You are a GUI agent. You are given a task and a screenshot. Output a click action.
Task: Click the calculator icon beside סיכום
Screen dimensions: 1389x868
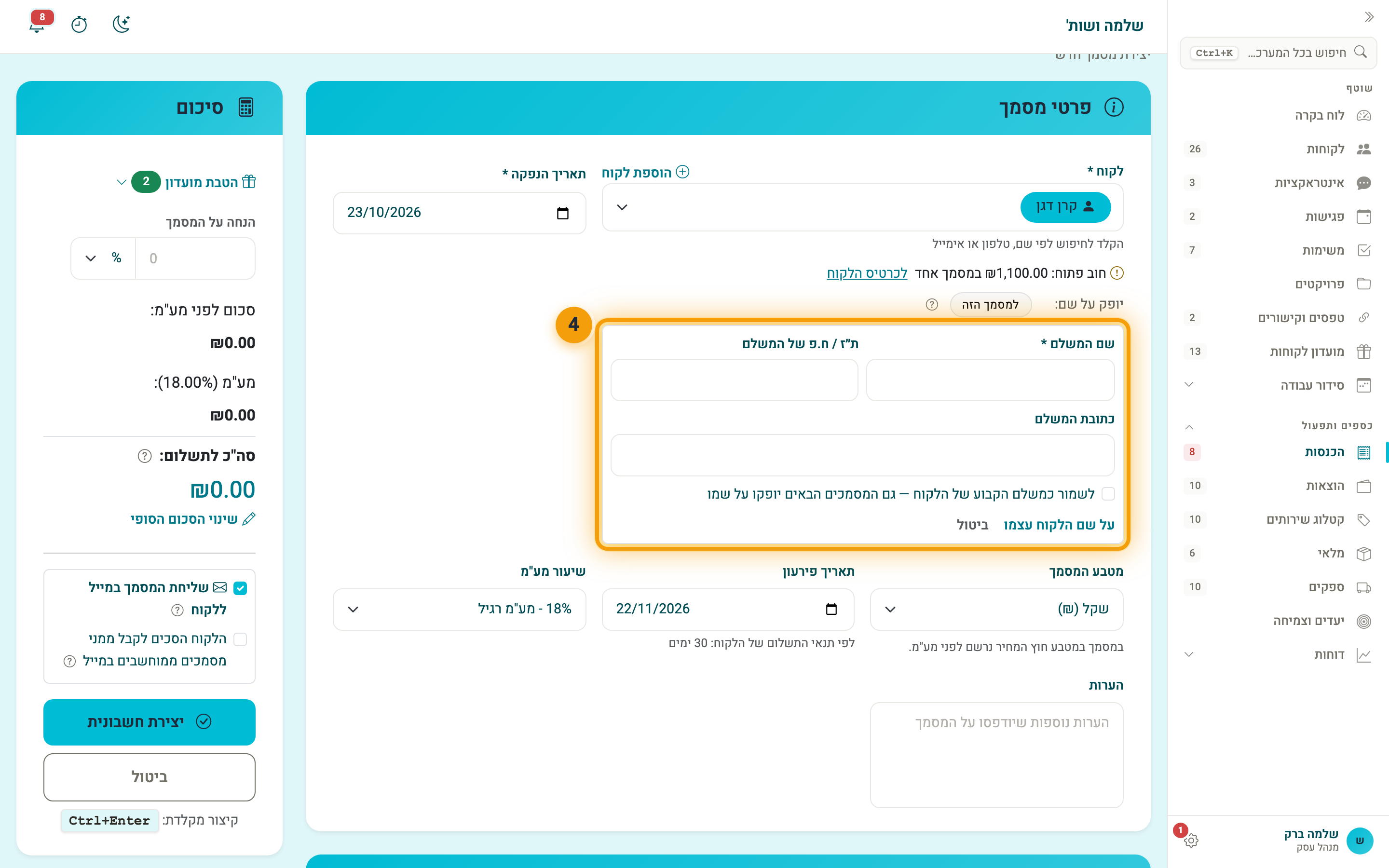coord(245,108)
